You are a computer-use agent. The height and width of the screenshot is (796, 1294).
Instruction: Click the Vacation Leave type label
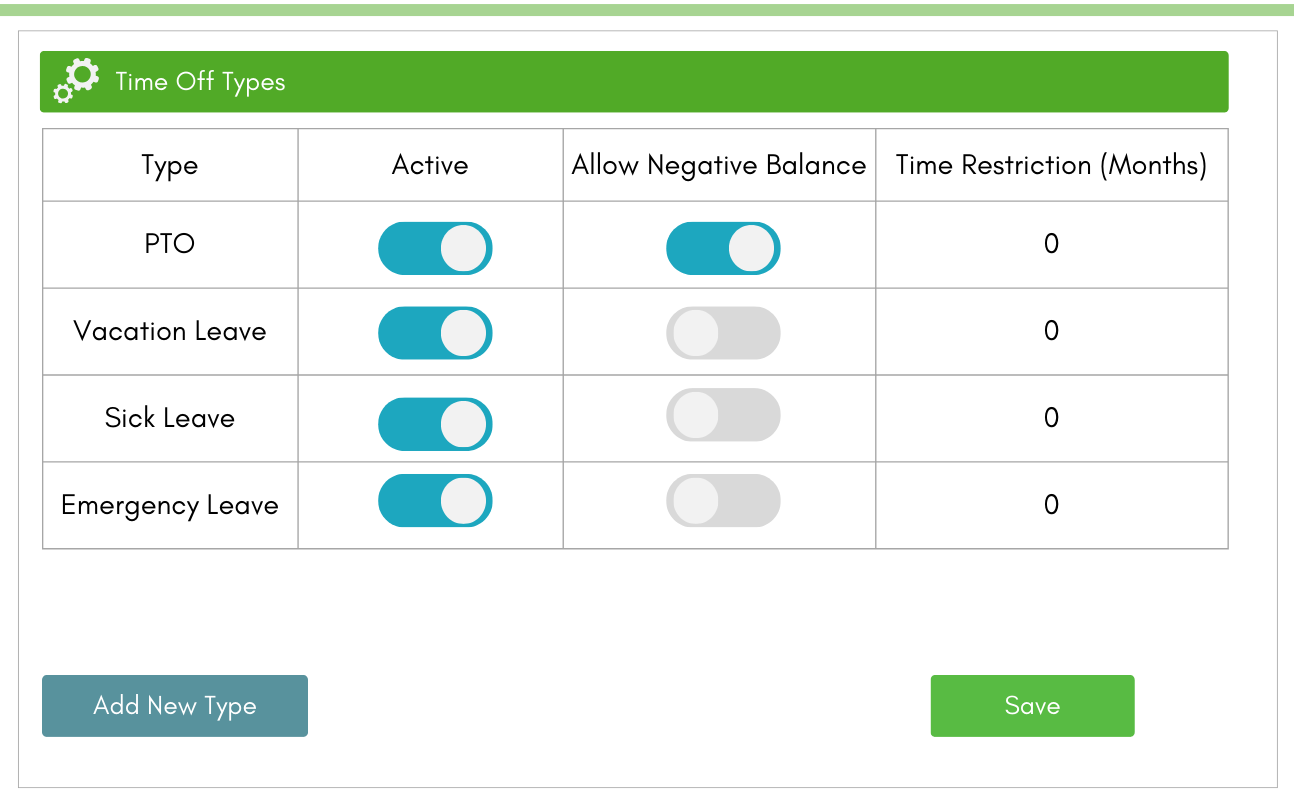pyautogui.click(x=170, y=331)
